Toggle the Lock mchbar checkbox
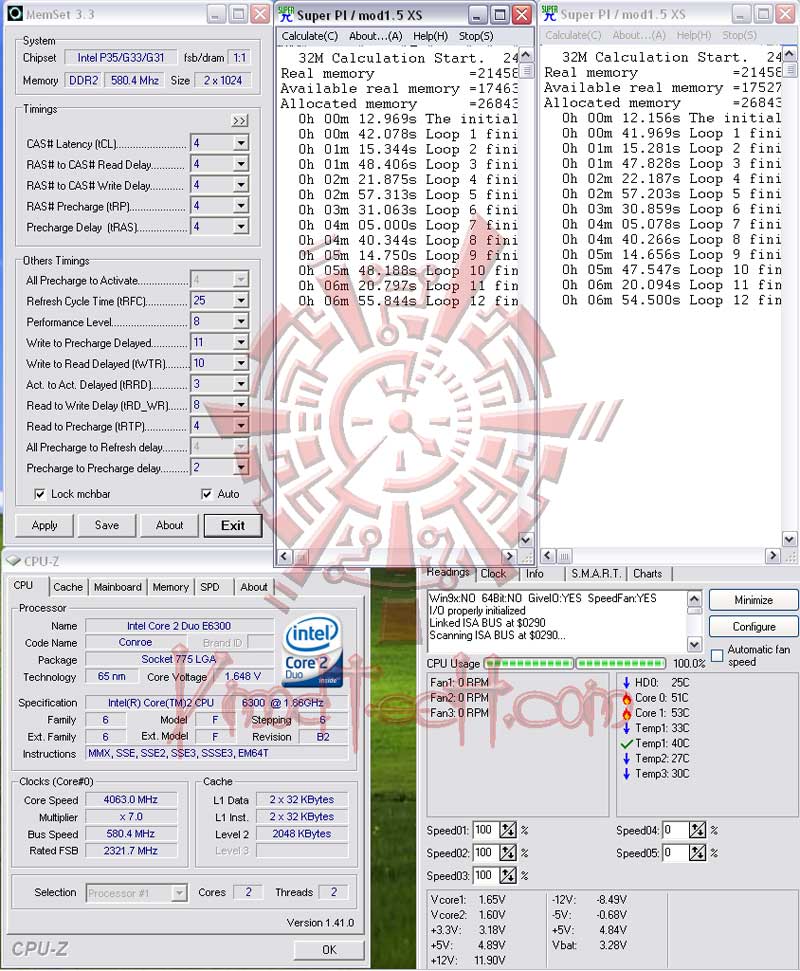This screenshot has height=971, width=800. coord(40,494)
